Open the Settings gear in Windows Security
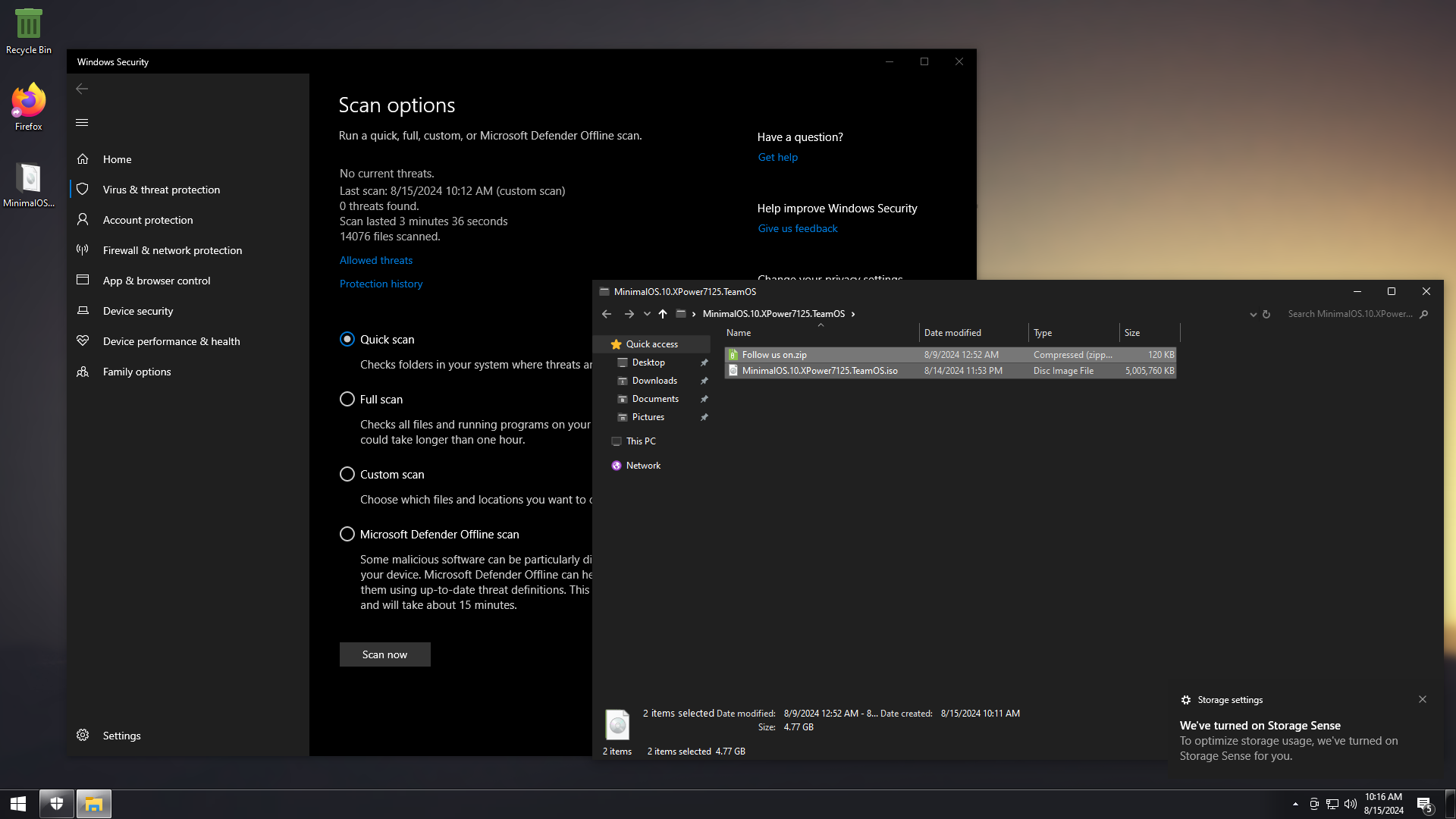The image size is (1456, 819). tap(83, 736)
